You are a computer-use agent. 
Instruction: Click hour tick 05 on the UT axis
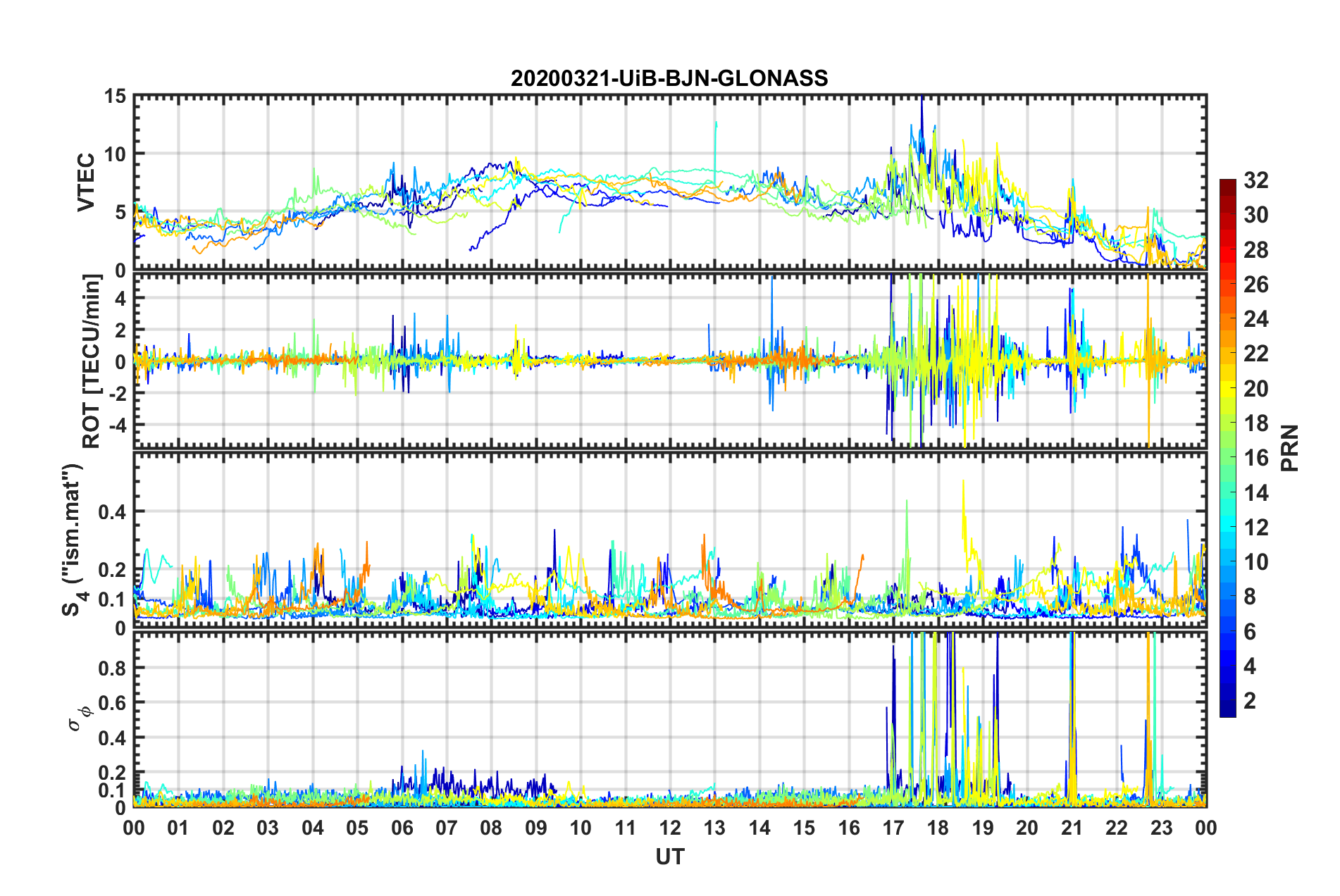click(x=357, y=828)
